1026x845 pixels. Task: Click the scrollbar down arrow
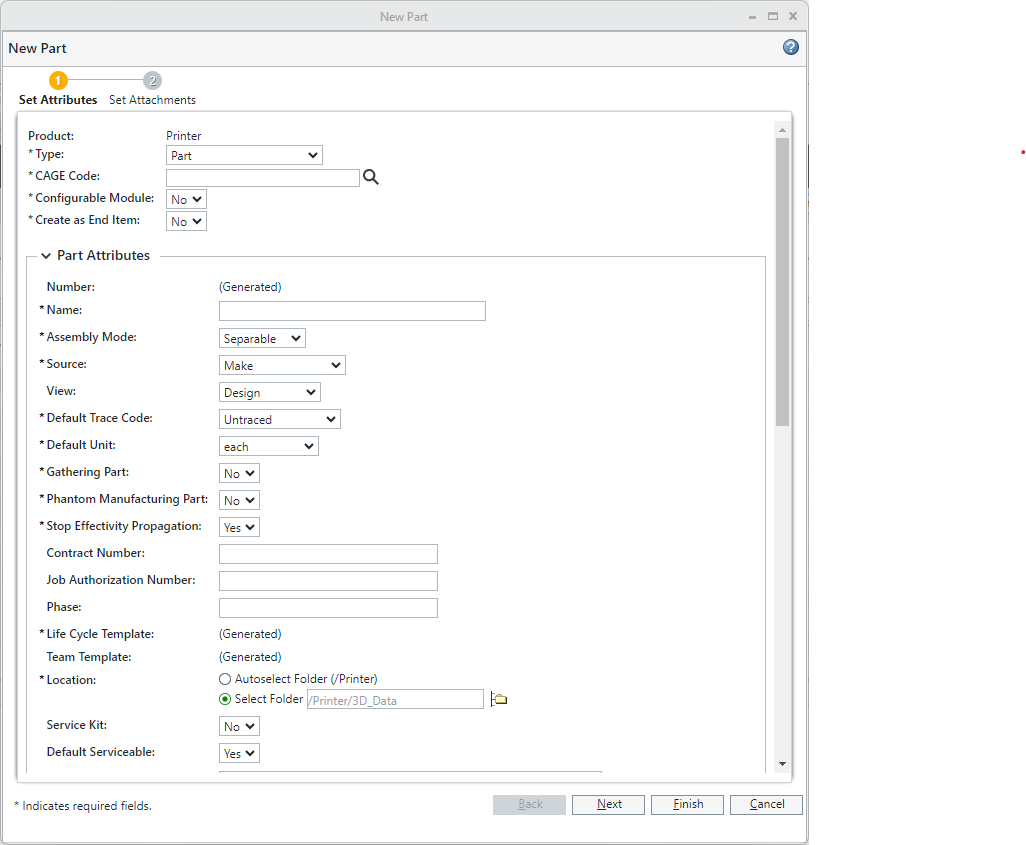tap(783, 764)
